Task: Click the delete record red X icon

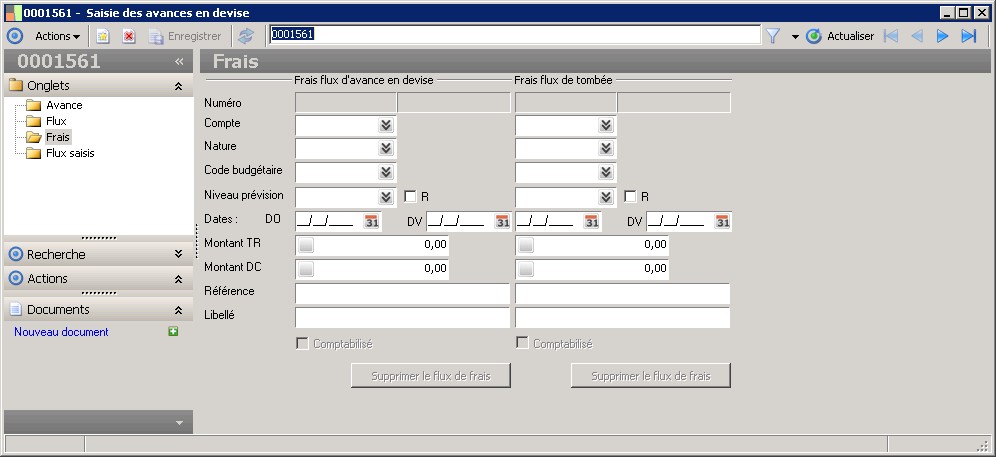Action: 129,36
